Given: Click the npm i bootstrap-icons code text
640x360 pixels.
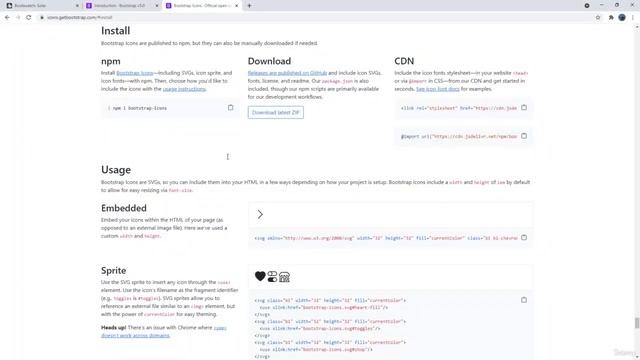Looking at the screenshot, I should tap(140, 108).
